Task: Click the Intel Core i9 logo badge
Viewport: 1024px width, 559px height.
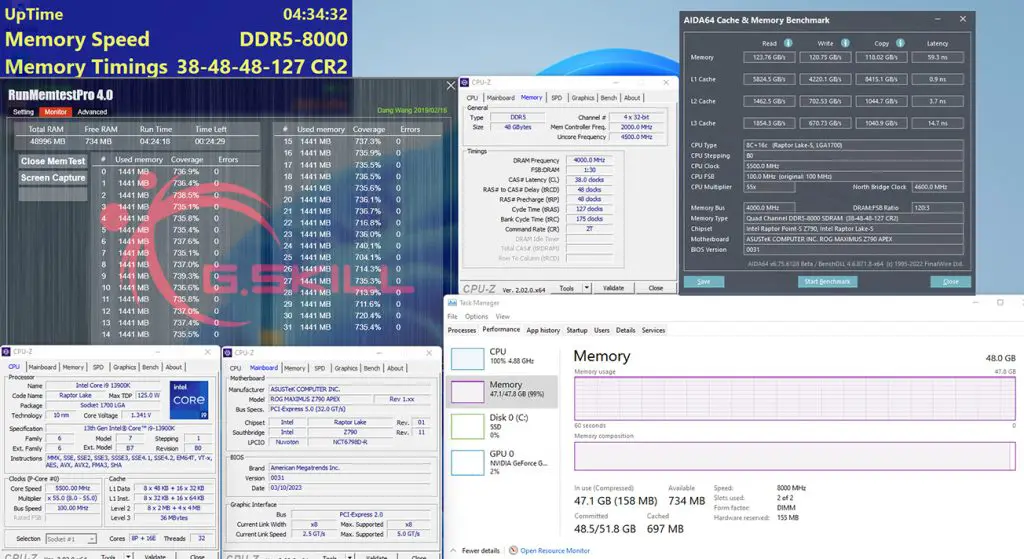Action: click(189, 400)
